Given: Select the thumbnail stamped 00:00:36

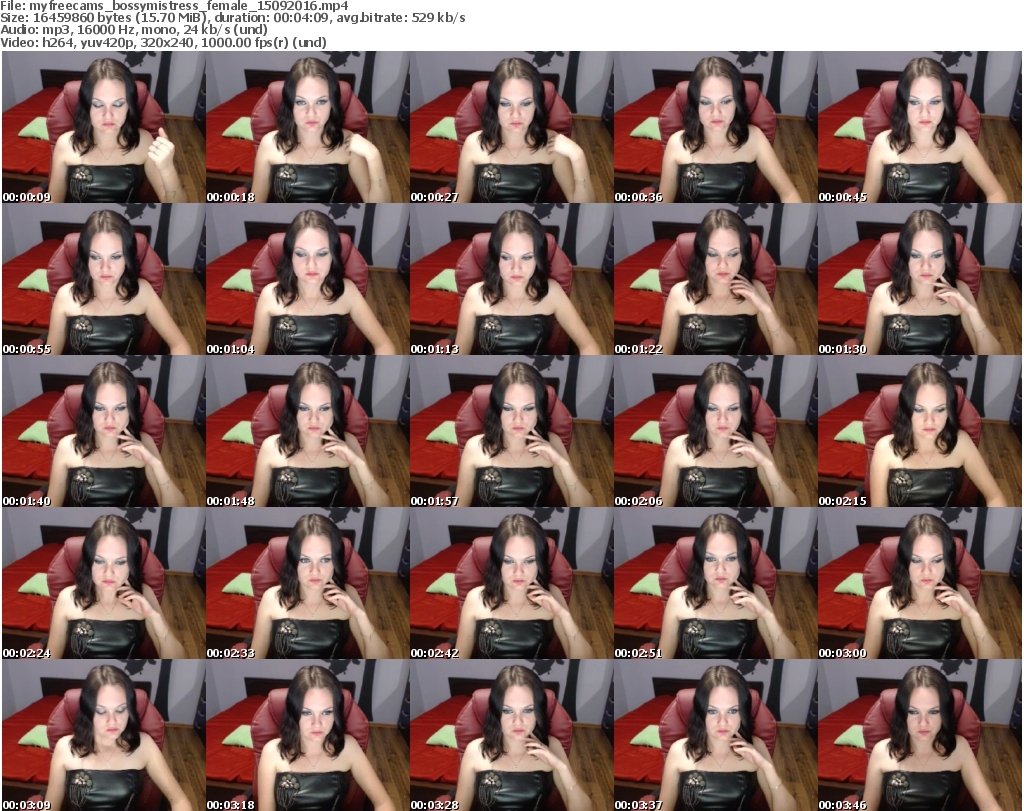Looking at the screenshot, I should click(715, 127).
